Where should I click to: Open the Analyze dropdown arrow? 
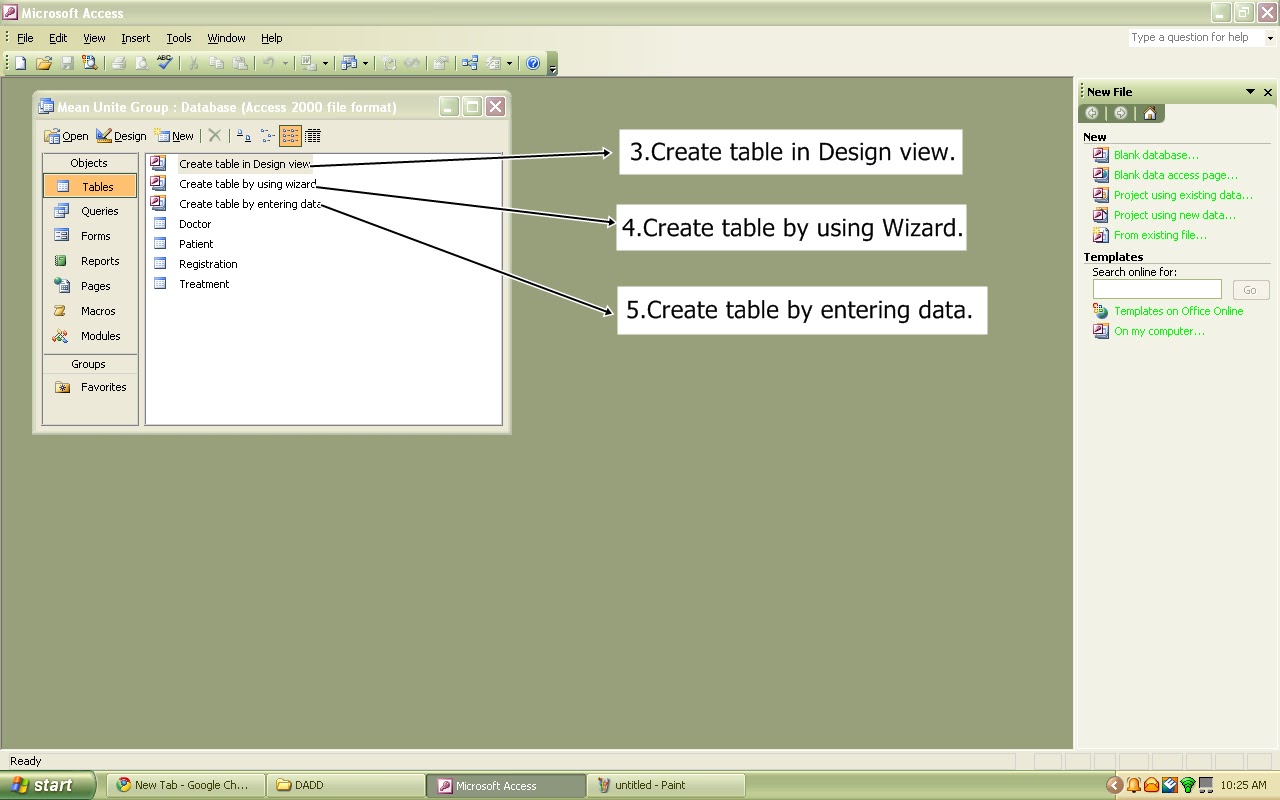(365, 63)
